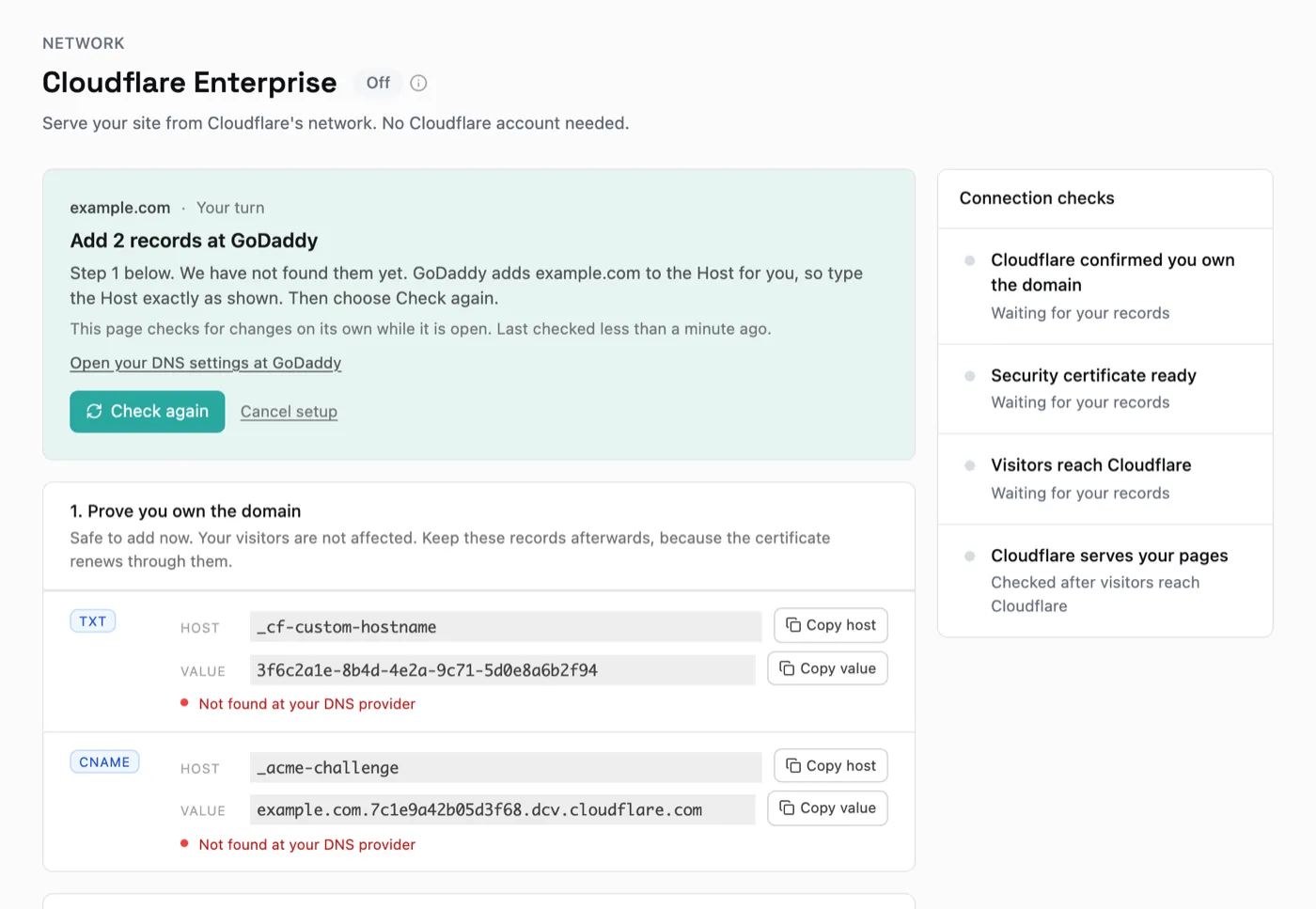
Task: Click the NETWORK section label
Action: click(84, 43)
